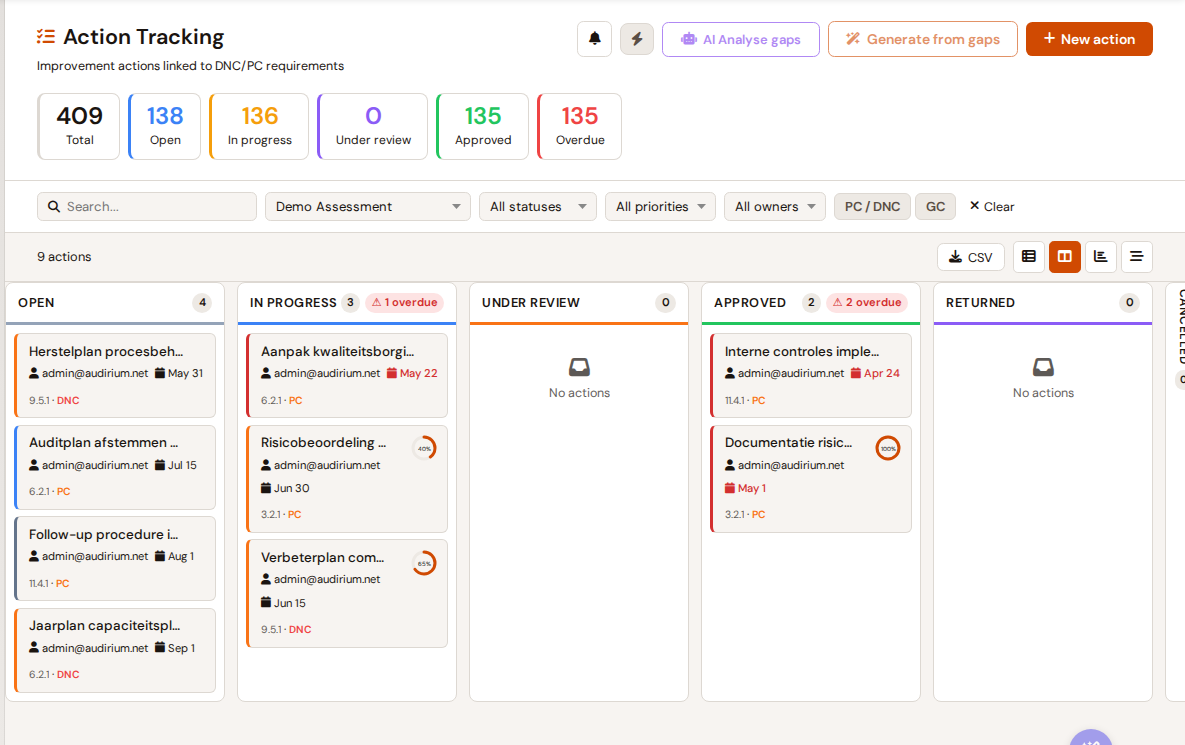Click user icon on Aanpak kwaliteitsborgi card
The width and height of the screenshot is (1185, 745).
pos(266,373)
